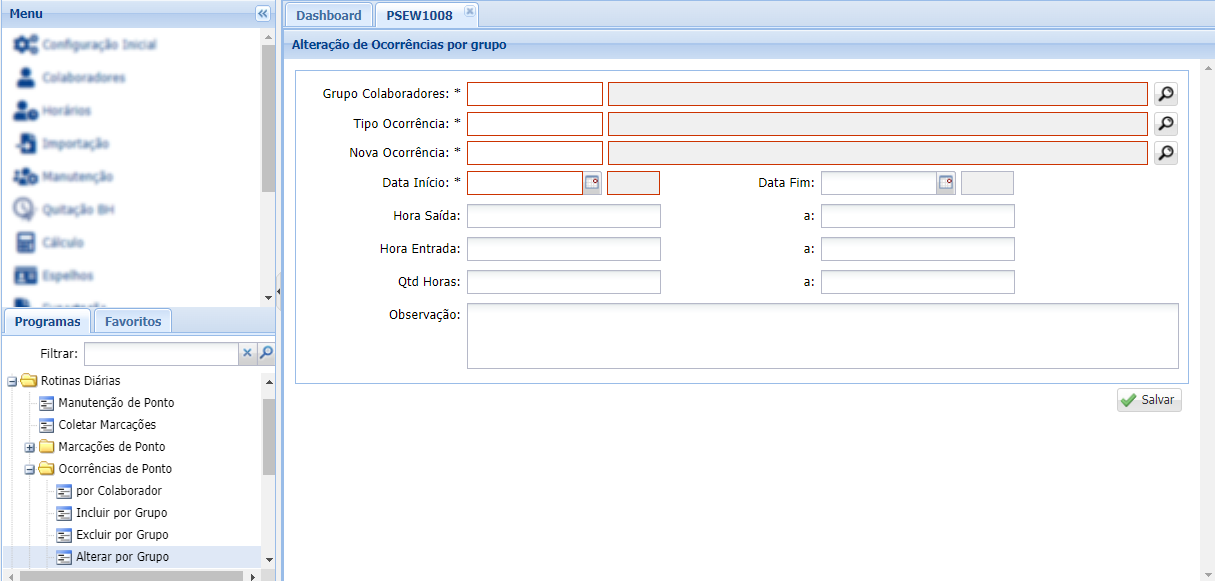Clear the Filtrar text with X icon

[247, 353]
